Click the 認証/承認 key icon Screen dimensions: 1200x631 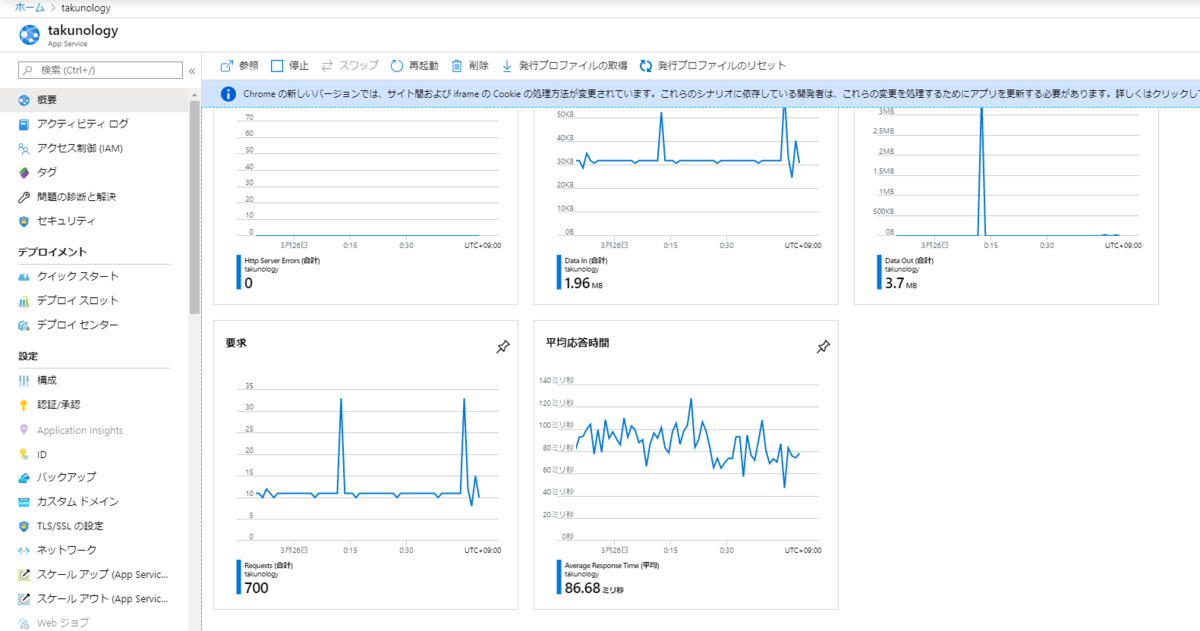(x=24, y=405)
